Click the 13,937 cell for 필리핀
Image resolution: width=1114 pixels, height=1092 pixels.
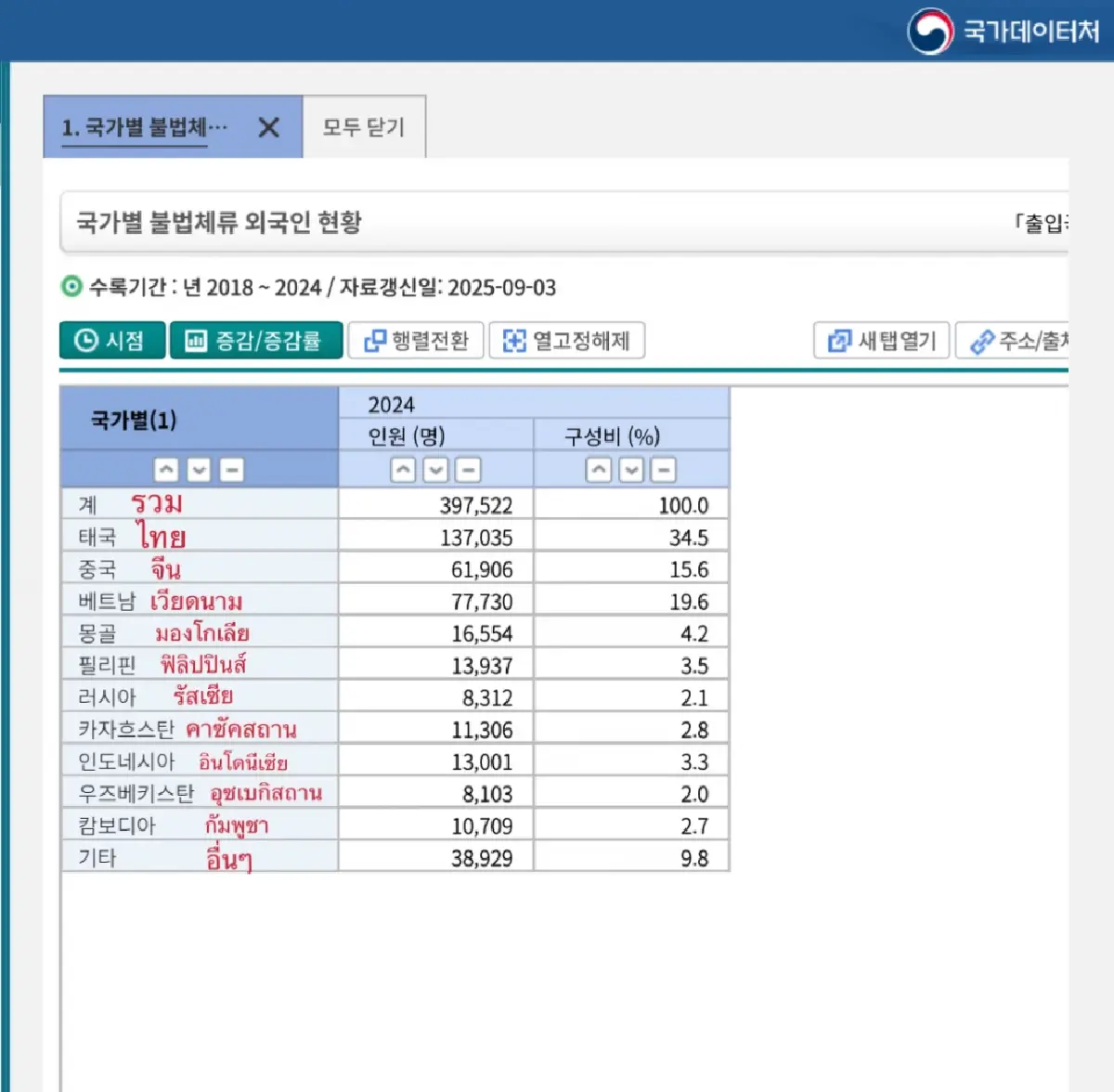click(436, 665)
